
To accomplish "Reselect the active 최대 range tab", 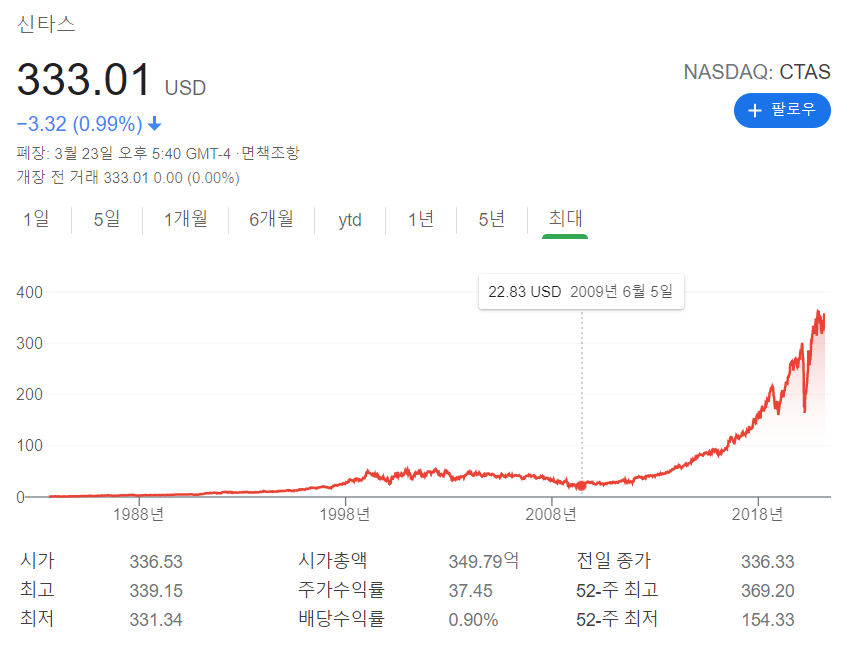I will (564, 220).
